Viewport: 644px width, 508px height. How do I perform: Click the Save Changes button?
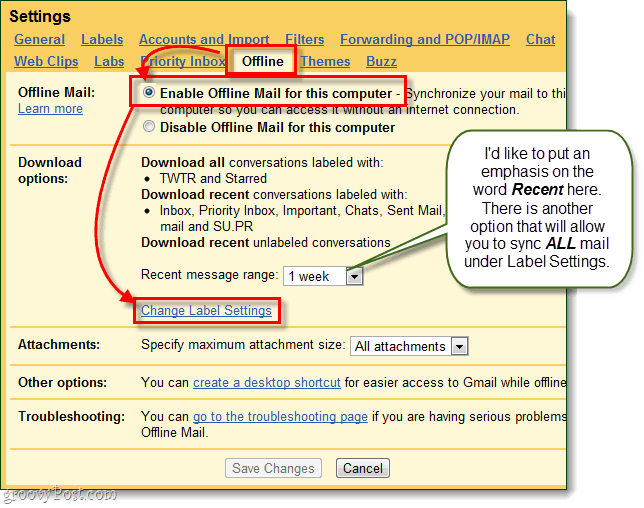[273, 468]
